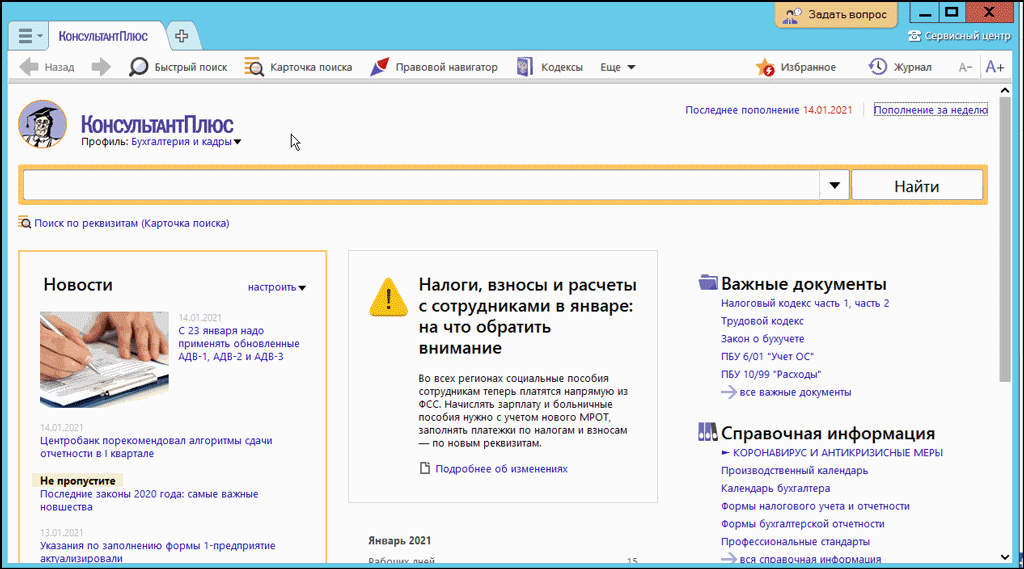This screenshot has height=569, width=1024.
Task: Expand search history dropdown arrow
Action: [x=835, y=185]
